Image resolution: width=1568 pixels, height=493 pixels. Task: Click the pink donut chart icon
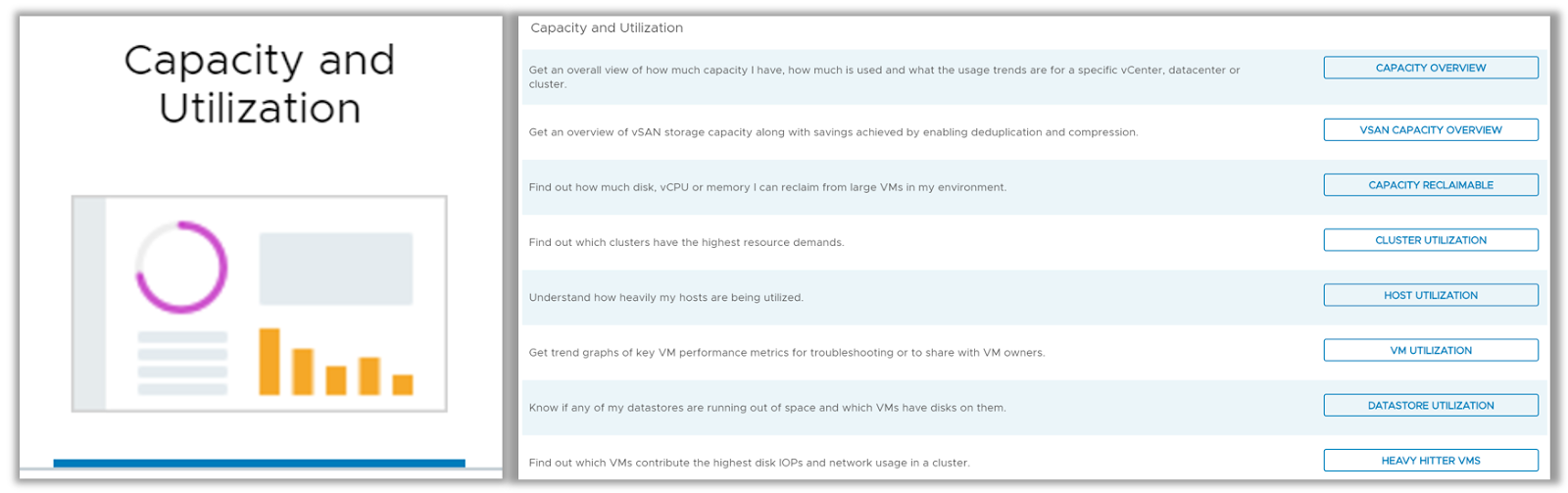181,267
